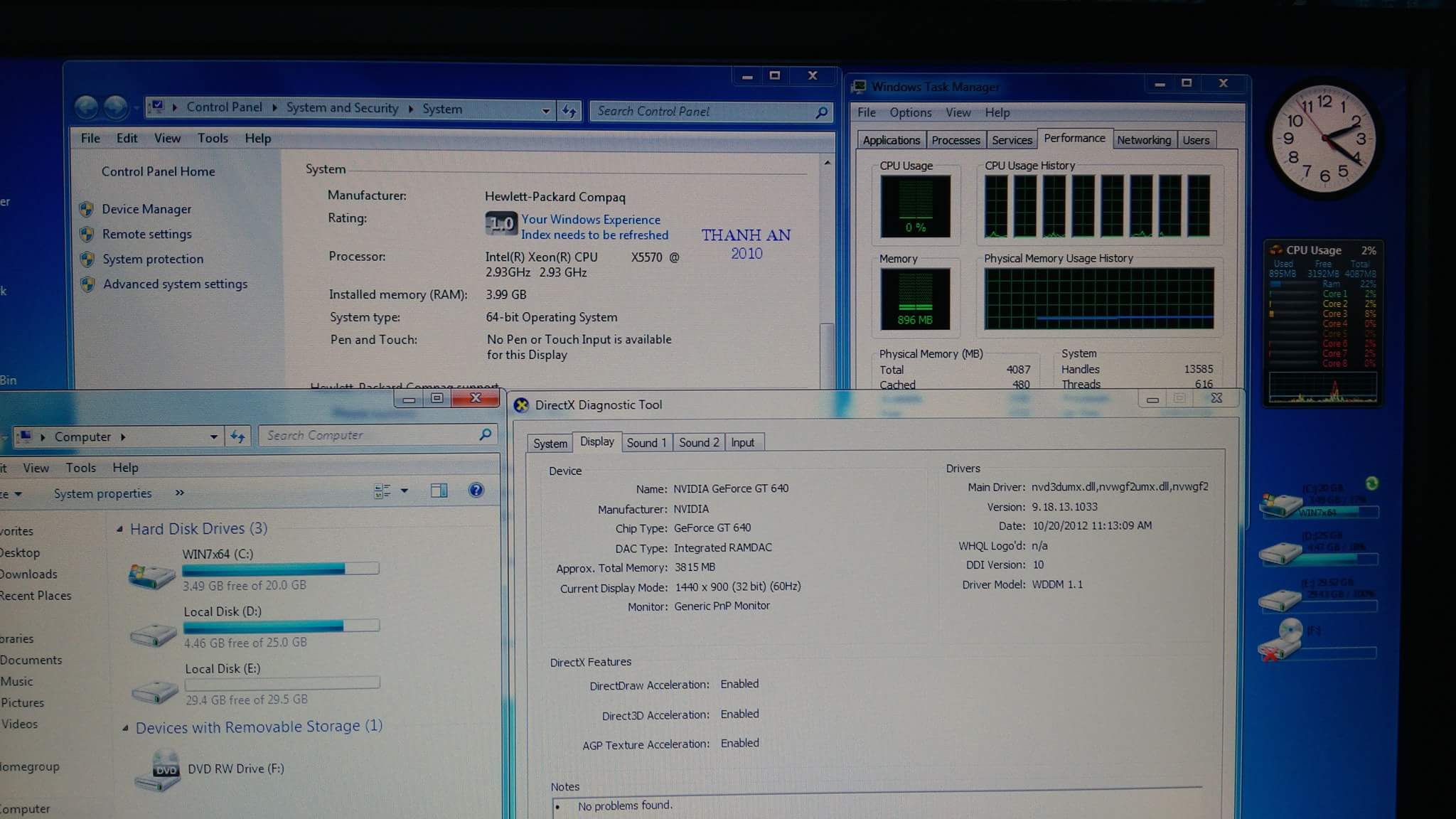This screenshot has height=819, width=1456.
Task: Switch to Processes tab in Task Manager
Action: (x=955, y=140)
